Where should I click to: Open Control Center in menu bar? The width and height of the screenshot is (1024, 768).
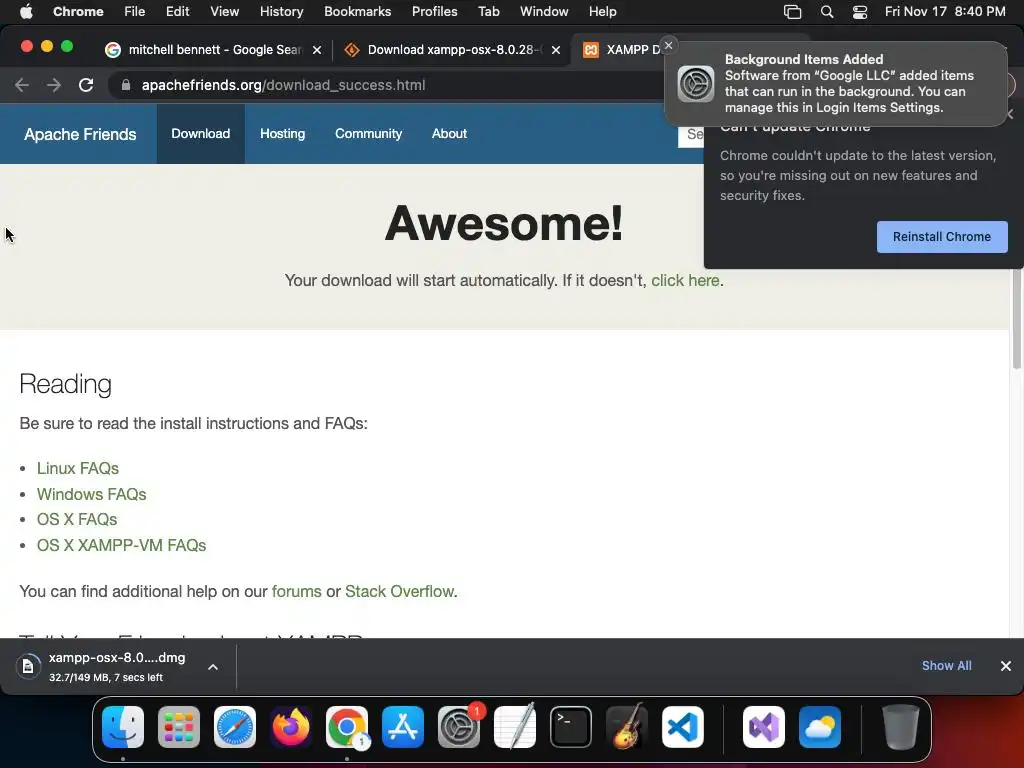click(860, 11)
